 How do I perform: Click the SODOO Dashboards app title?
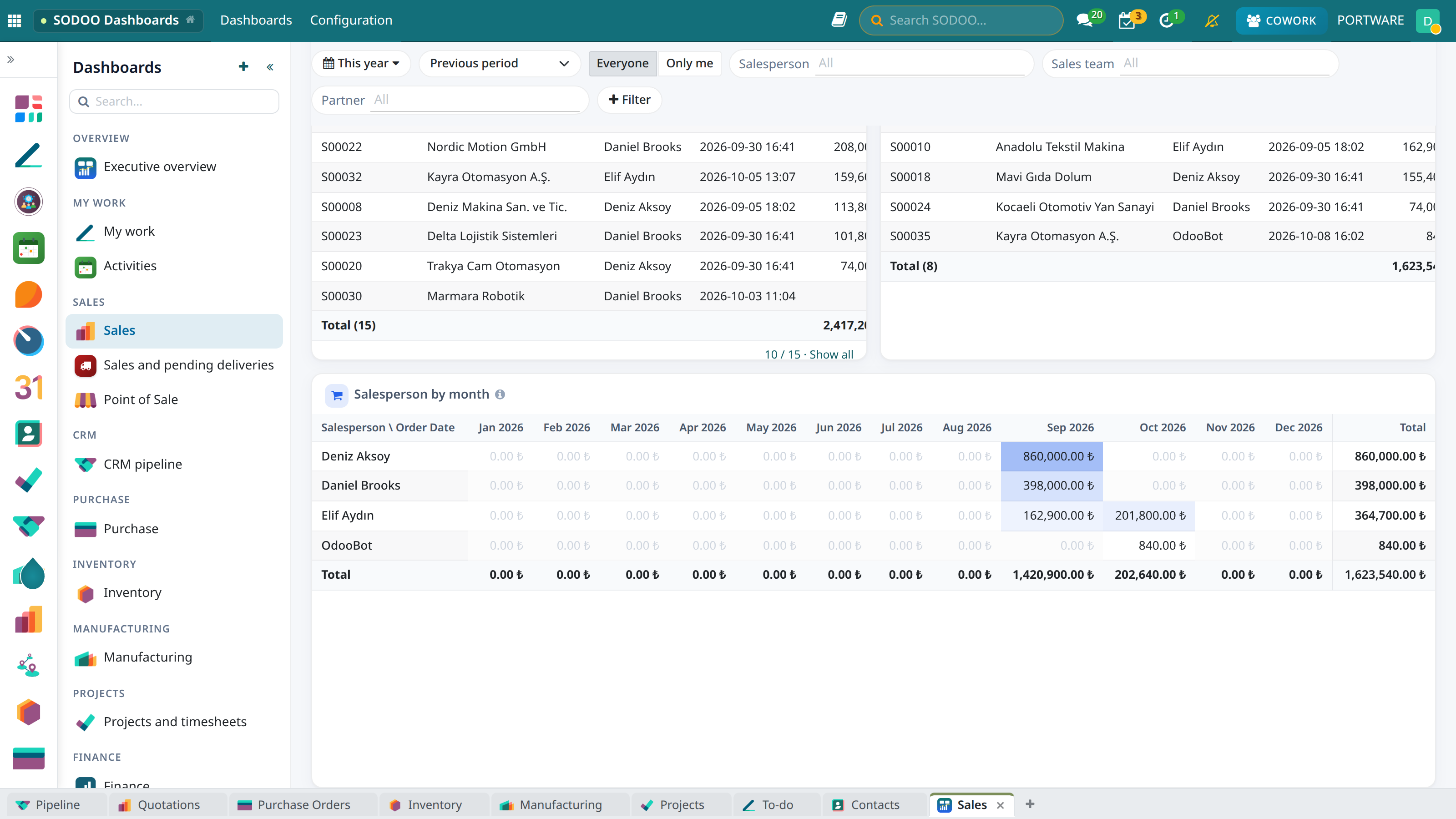tap(116, 20)
